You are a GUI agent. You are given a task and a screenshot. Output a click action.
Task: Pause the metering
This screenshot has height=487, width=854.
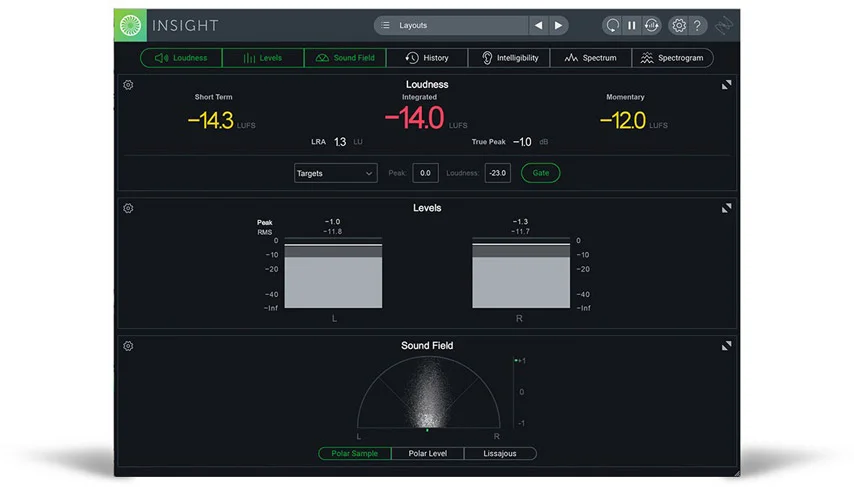tap(631, 25)
